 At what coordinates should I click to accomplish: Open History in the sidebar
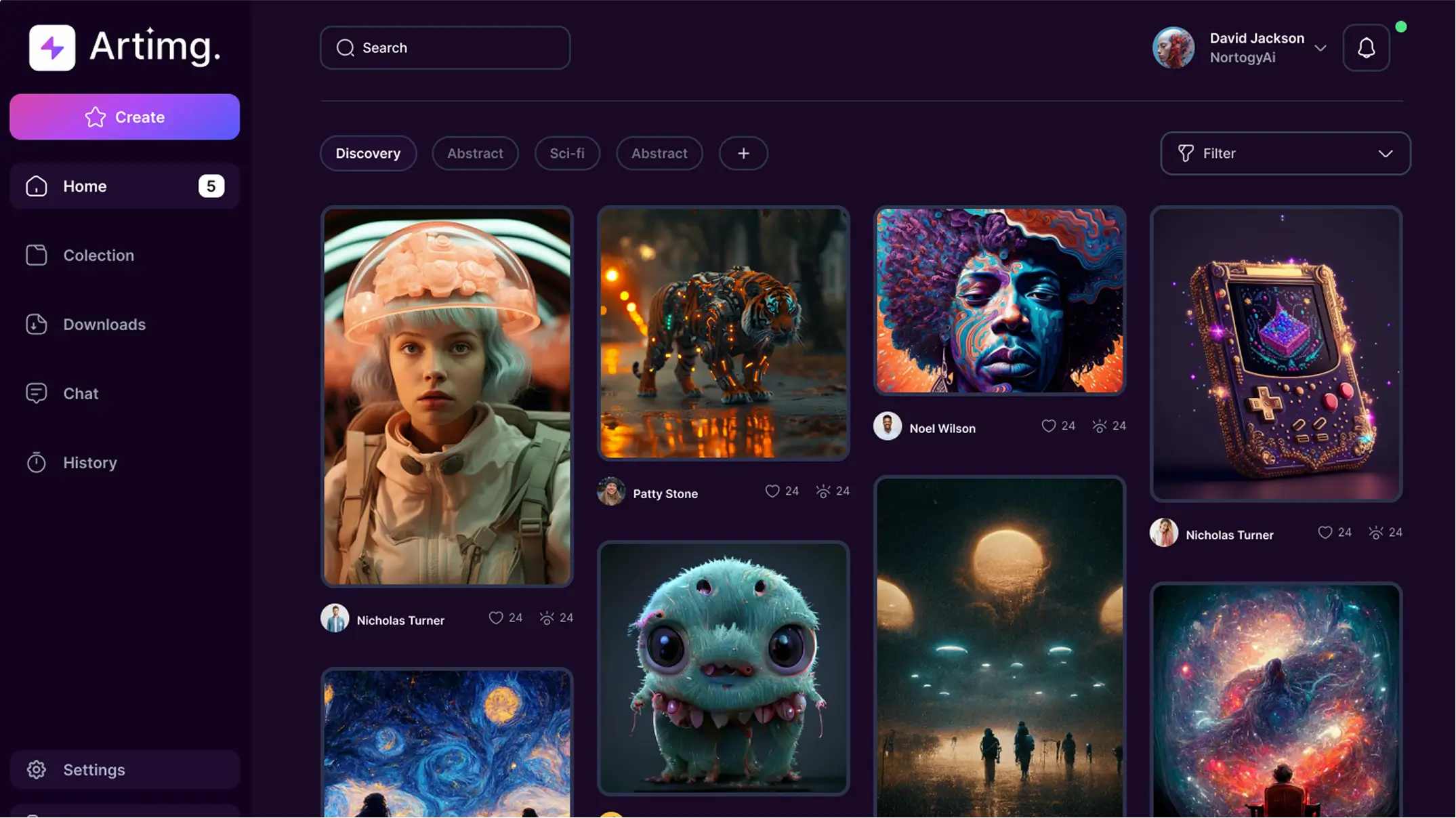pyautogui.click(x=89, y=463)
